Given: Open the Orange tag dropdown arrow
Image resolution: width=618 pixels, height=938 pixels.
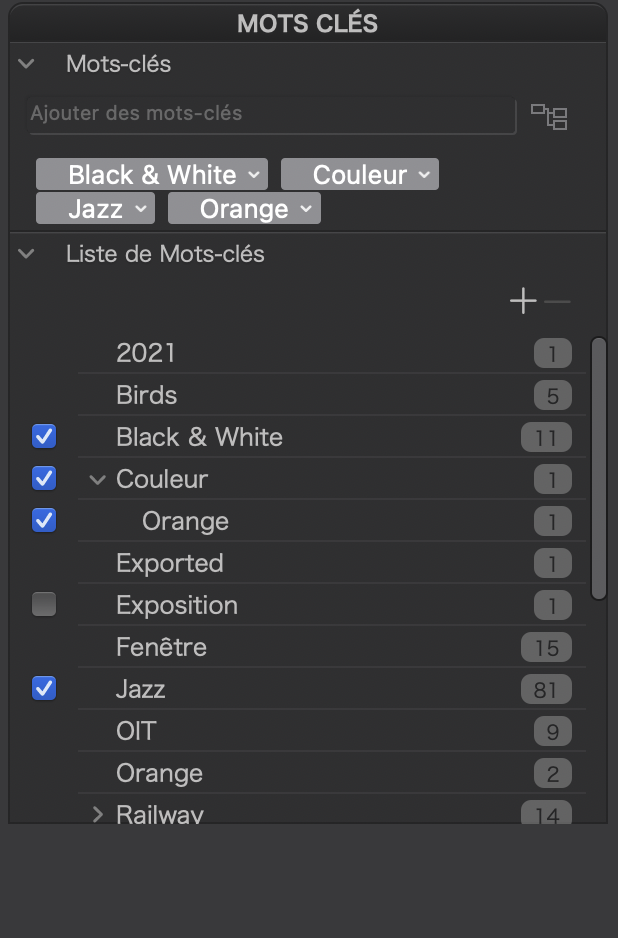Looking at the screenshot, I should (x=307, y=209).
